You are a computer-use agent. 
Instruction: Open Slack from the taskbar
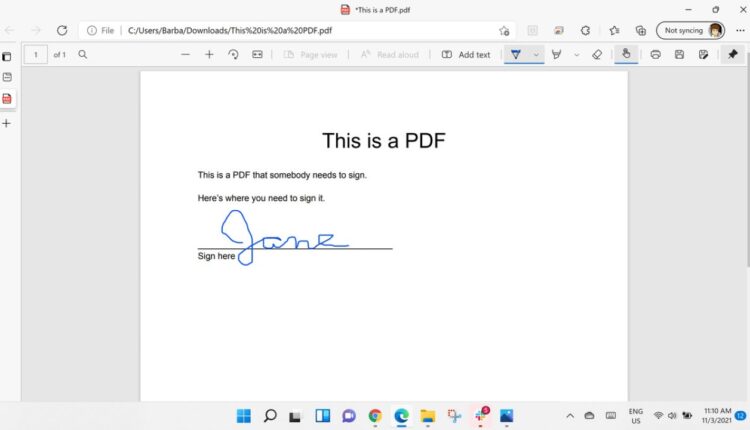[x=481, y=415]
